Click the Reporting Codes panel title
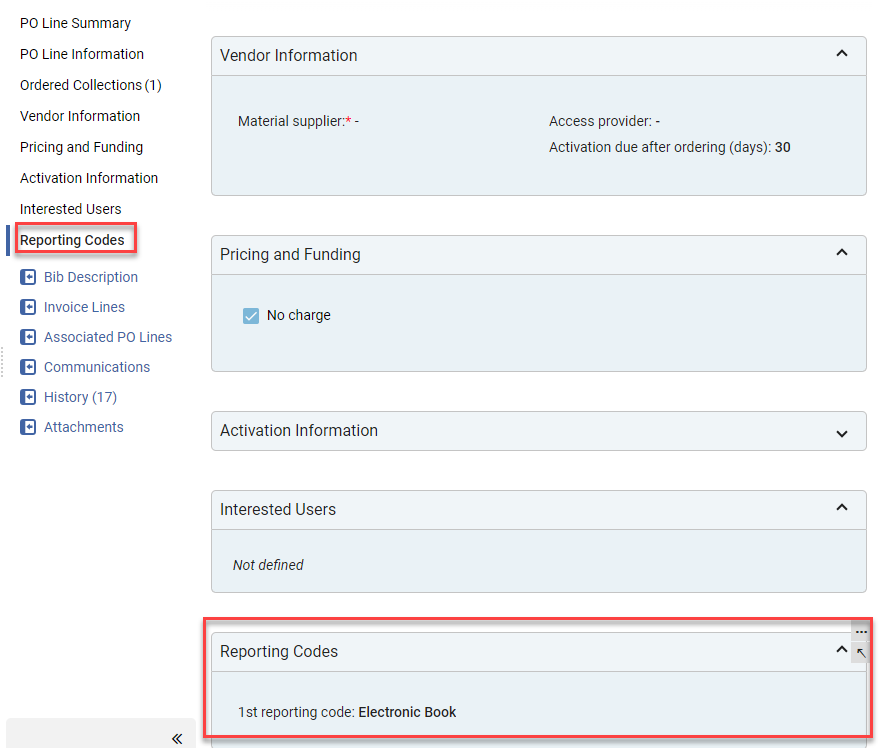 [279, 651]
